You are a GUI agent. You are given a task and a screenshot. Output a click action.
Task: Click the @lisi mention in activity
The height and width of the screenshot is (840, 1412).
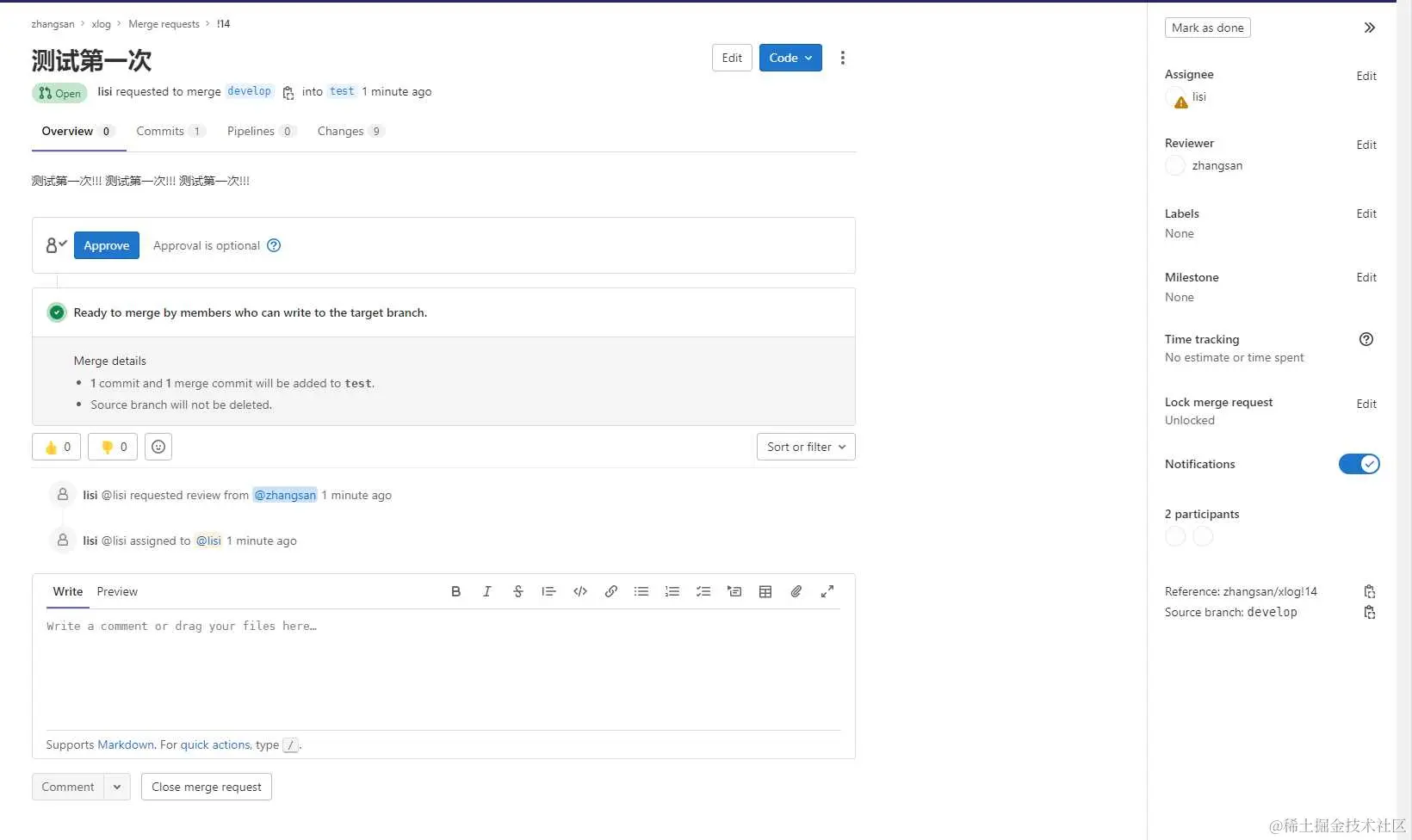pos(208,540)
